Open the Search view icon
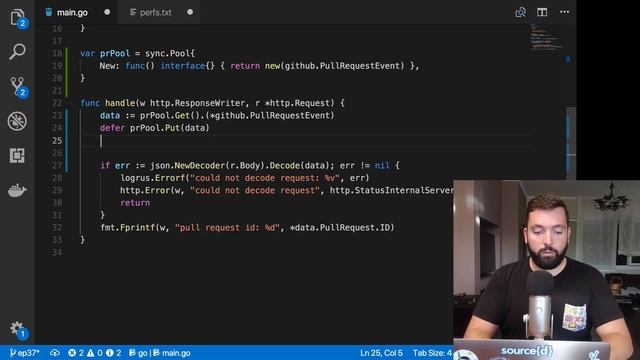The image size is (640, 360). pyautogui.click(x=17, y=51)
